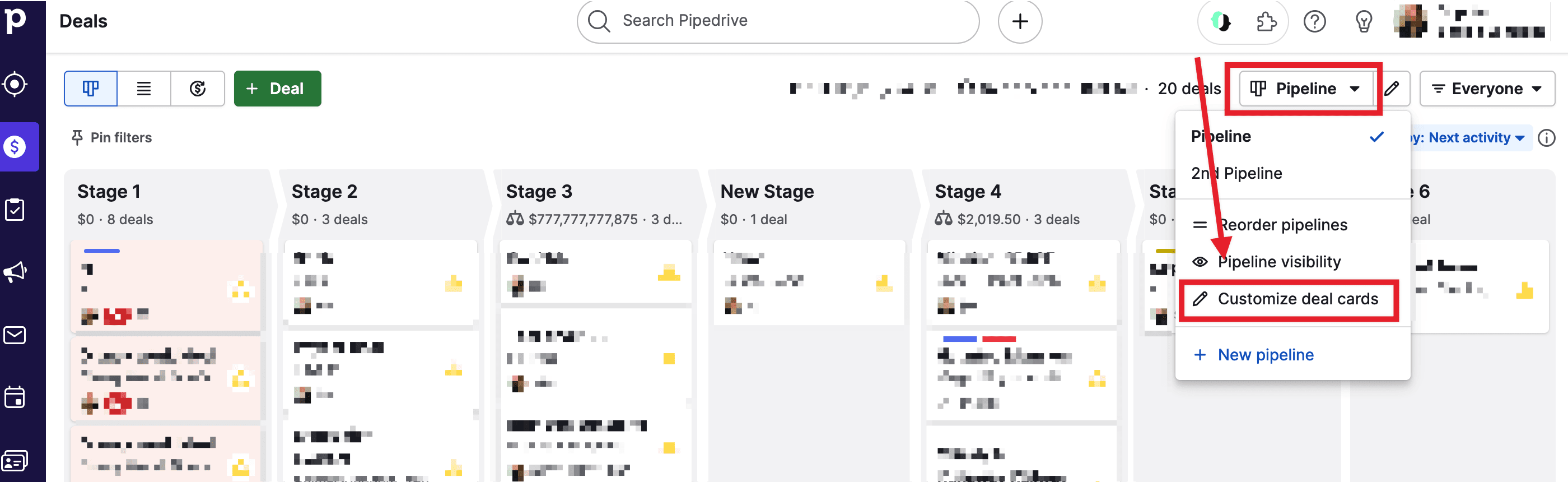This screenshot has width=1568, height=482.
Task: Open the Leads target icon in sidebar
Action: tap(15, 84)
